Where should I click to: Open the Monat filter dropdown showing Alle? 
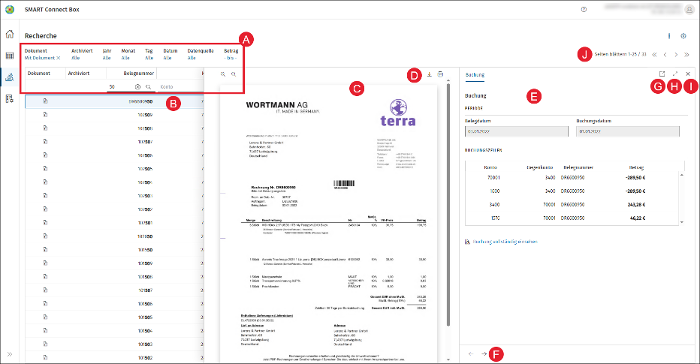pyautogui.click(x=125, y=58)
